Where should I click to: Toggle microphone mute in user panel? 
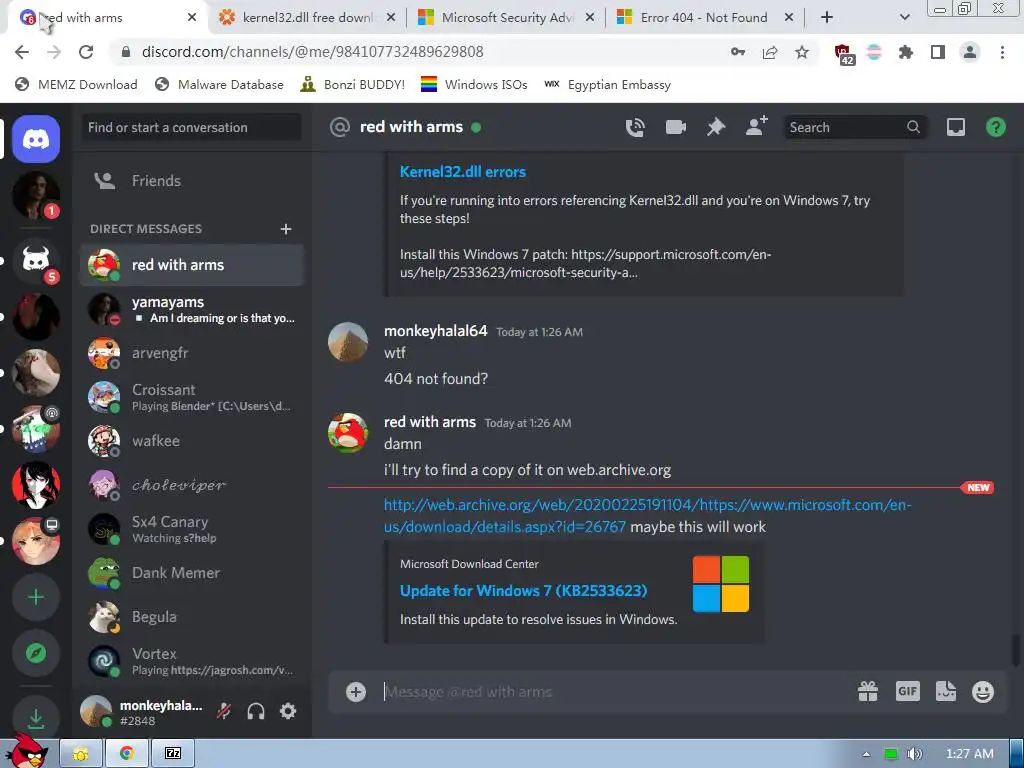224,711
